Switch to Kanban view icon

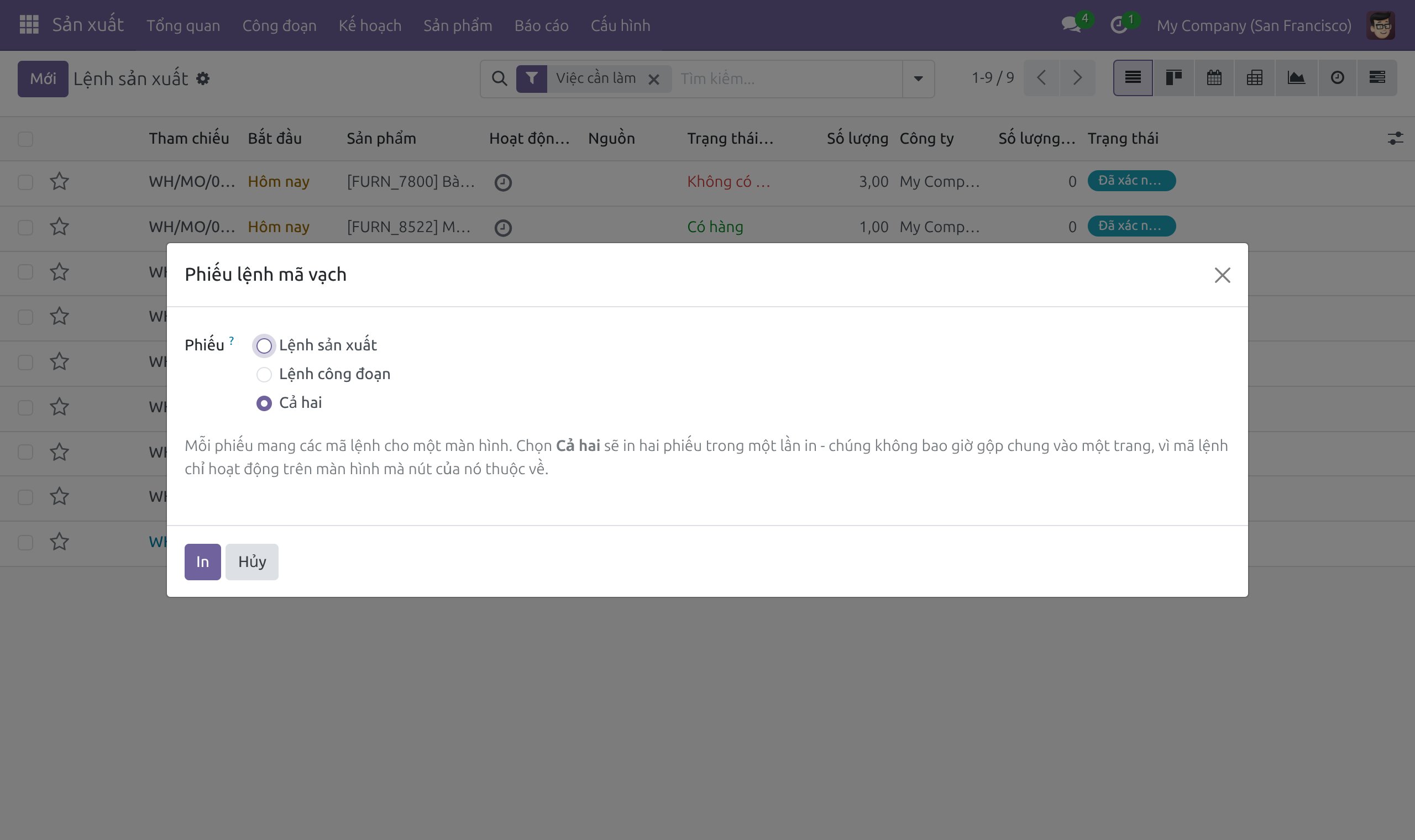pos(1173,78)
